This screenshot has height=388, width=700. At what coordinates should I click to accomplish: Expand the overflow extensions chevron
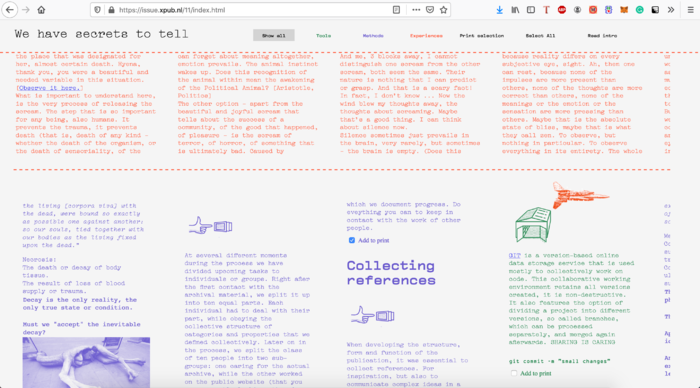tap(671, 10)
